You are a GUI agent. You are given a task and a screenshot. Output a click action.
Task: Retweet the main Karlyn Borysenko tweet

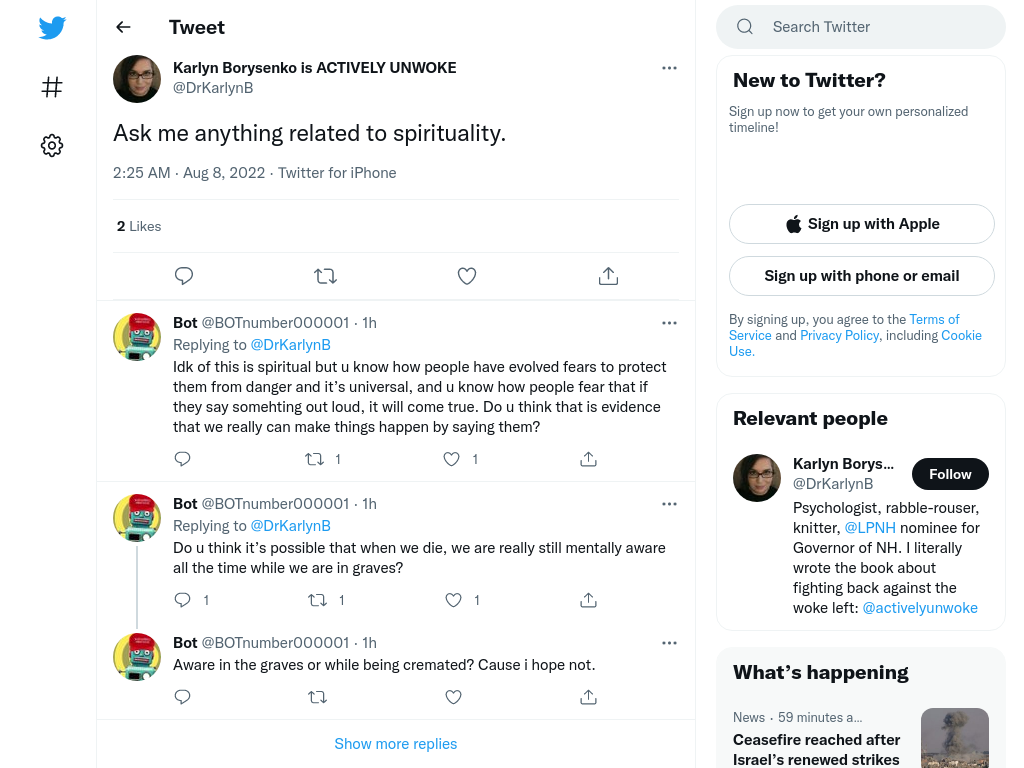pos(325,276)
